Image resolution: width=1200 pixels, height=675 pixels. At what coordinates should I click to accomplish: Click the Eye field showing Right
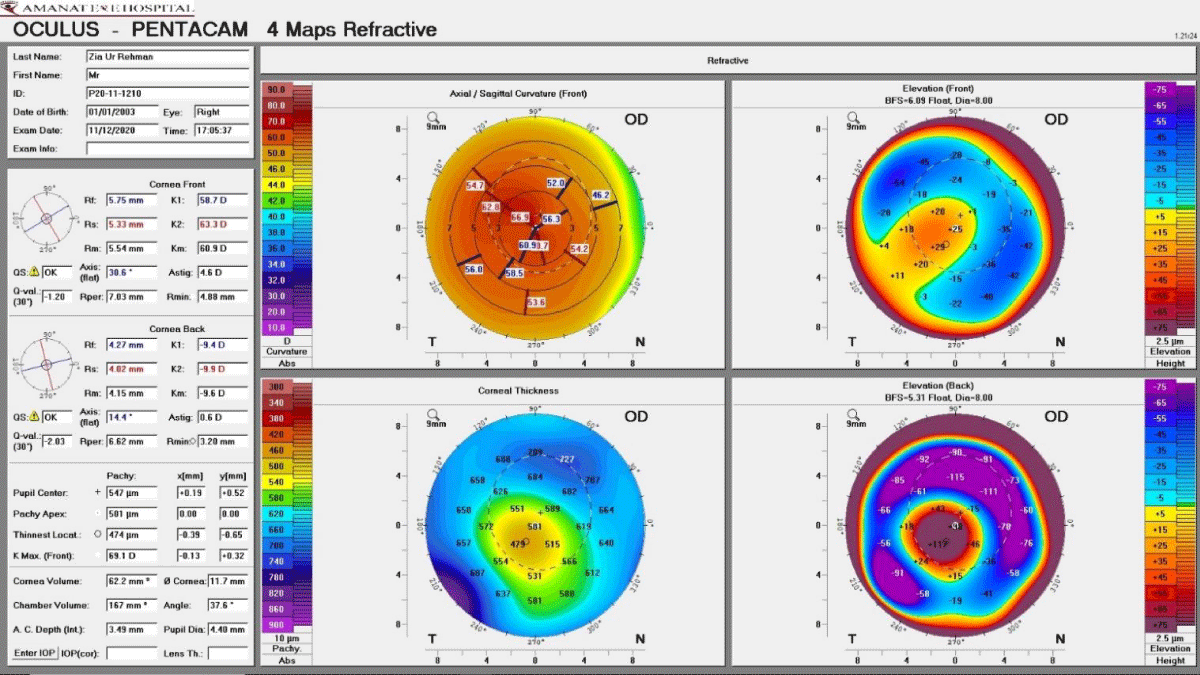221,112
